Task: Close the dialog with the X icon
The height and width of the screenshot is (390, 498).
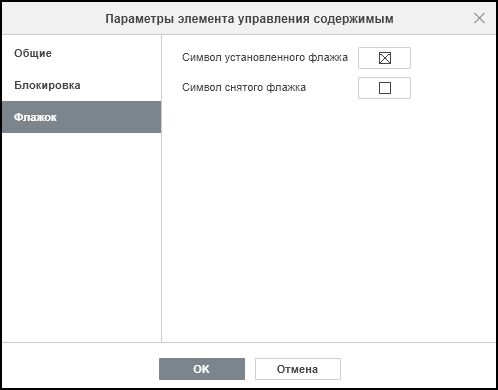Action: click(x=479, y=18)
